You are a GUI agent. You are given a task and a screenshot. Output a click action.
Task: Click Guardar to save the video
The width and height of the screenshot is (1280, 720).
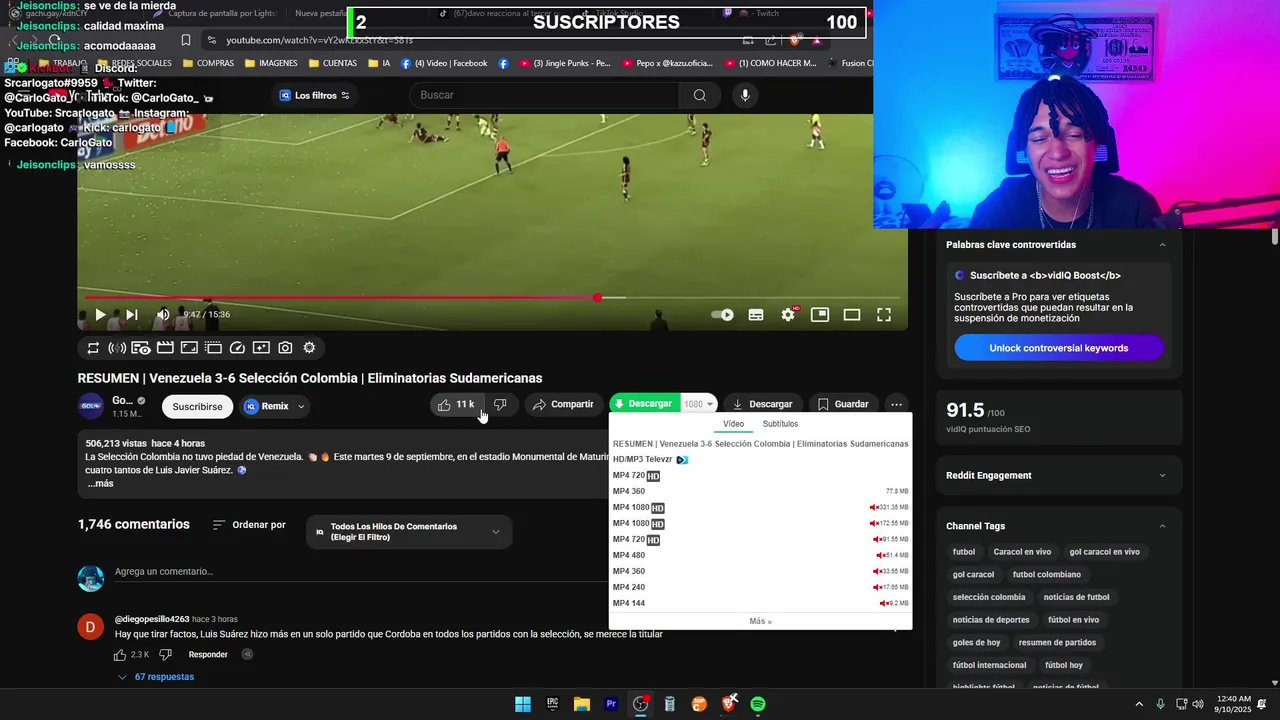(843, 404)
